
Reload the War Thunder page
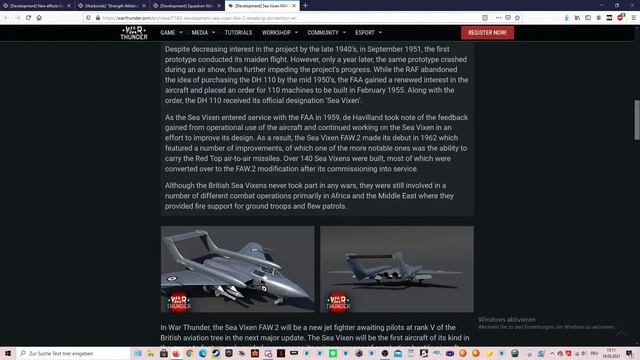[28, 18]
